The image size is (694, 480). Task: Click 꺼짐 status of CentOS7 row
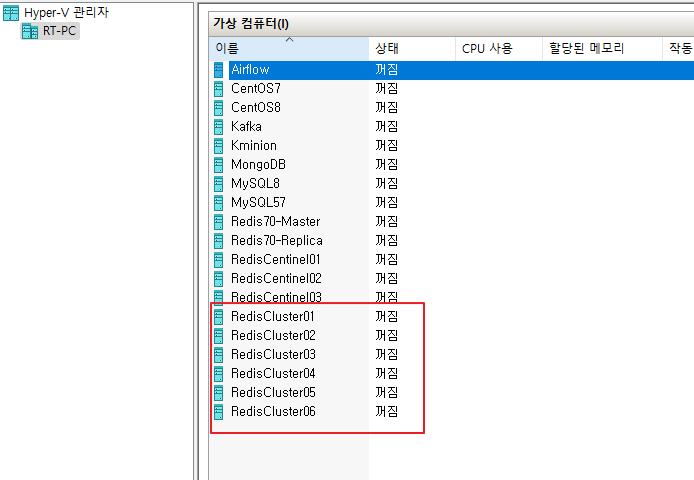click(x=386, y=89)
